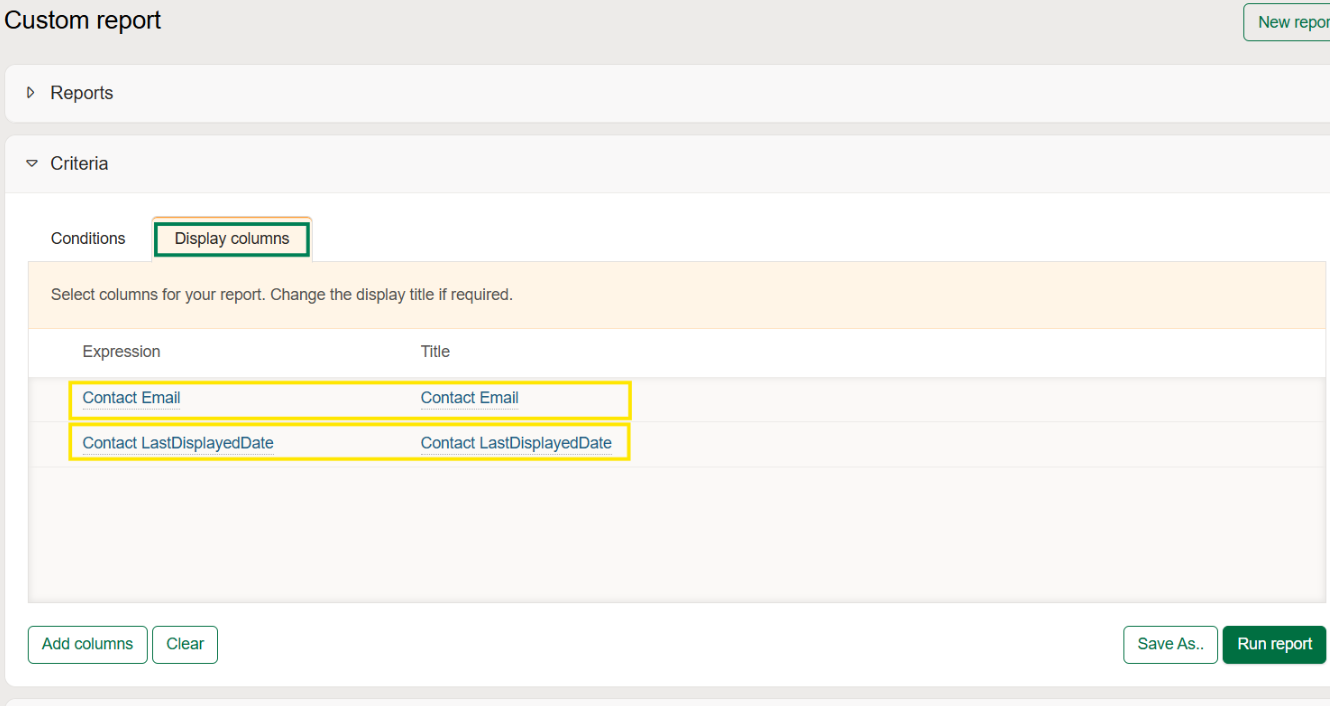The image size is (1330, 706).
Task: Select the Display columns tab
Action: pos(232,239)
